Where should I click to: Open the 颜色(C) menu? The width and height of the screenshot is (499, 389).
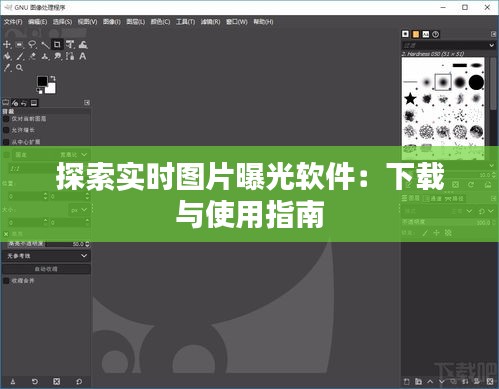pyautogui.click(x=160, y=22)
